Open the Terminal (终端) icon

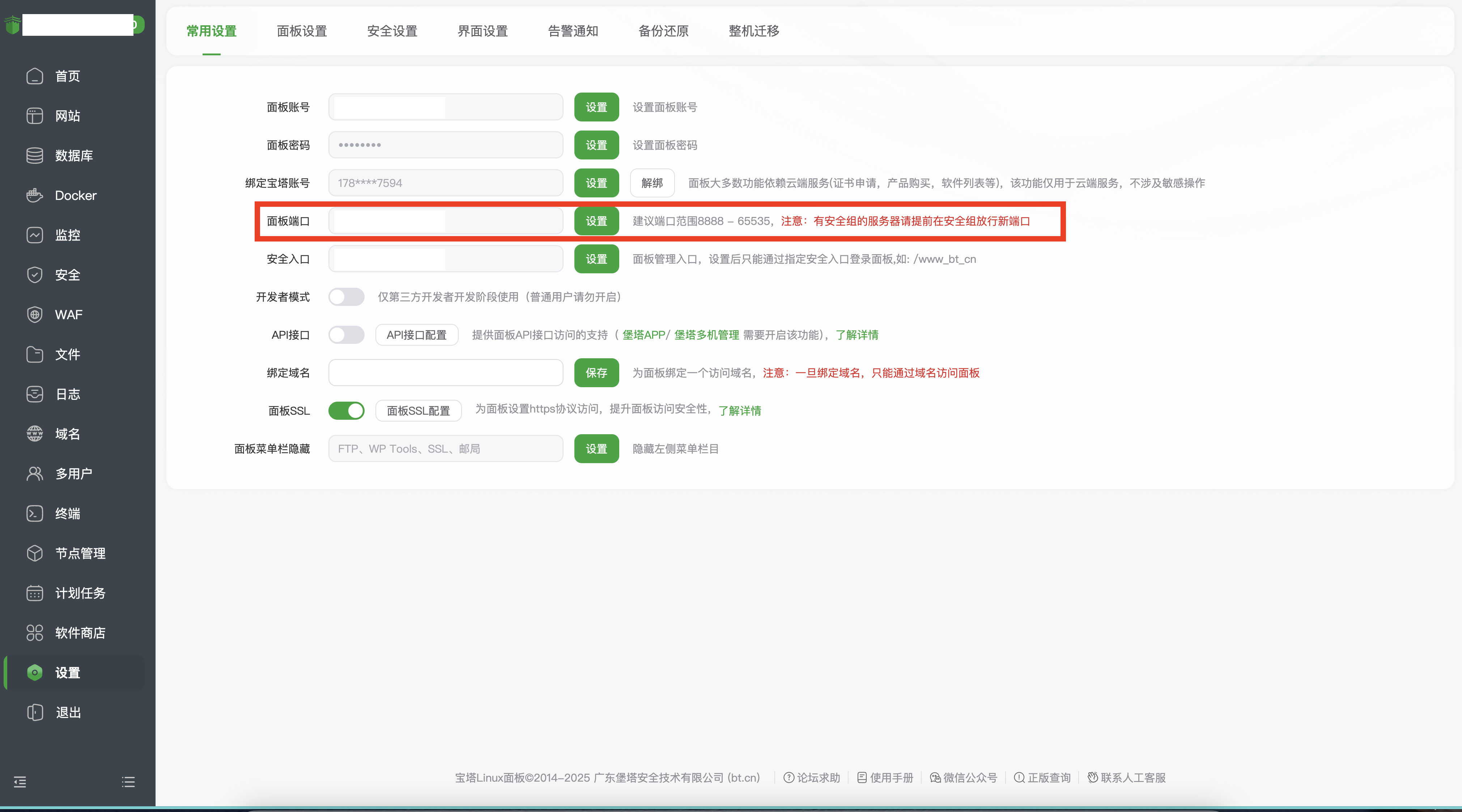coord(35,513)
